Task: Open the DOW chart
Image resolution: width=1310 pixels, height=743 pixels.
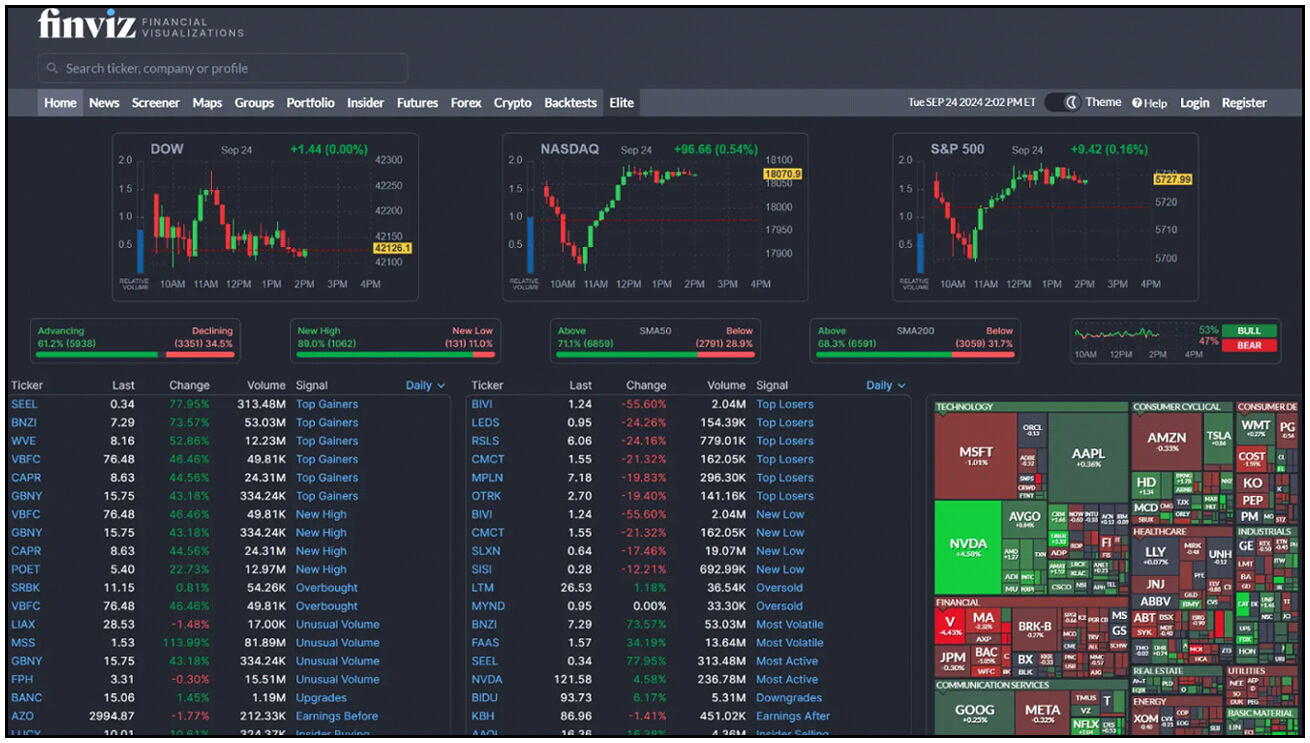Action: point(265,217)
